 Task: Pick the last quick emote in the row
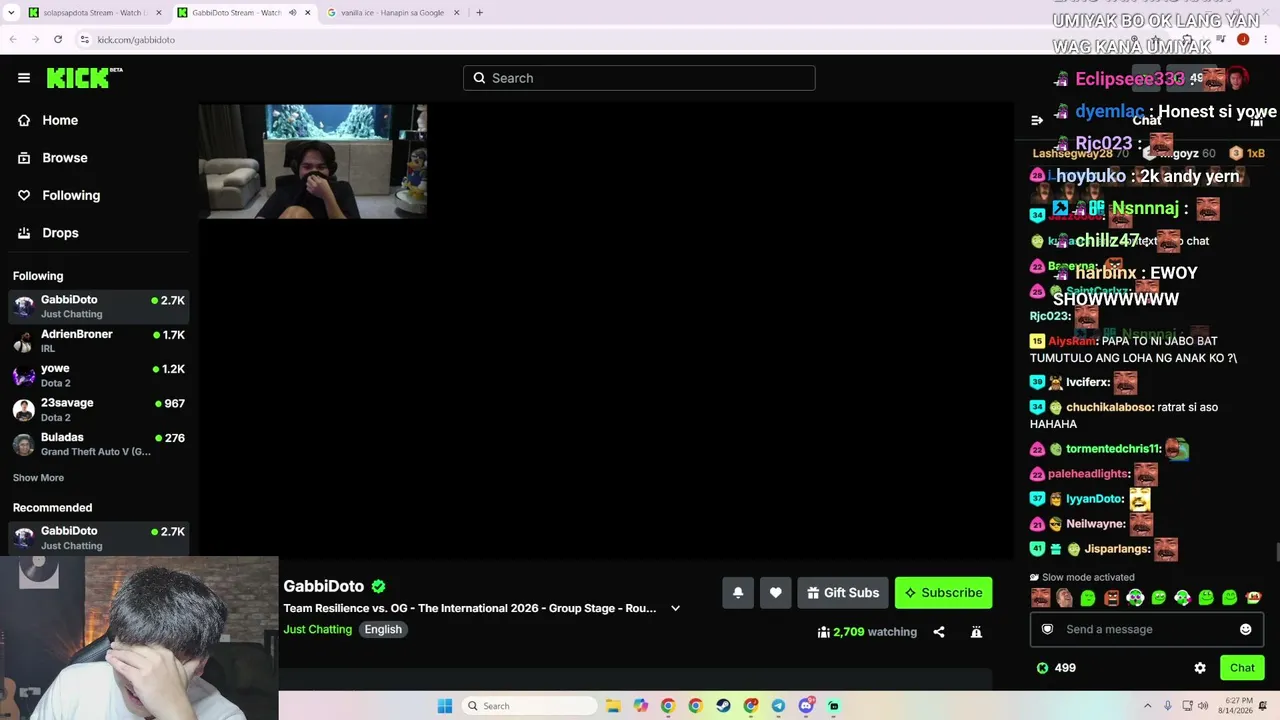click(x=1254, y=598)
